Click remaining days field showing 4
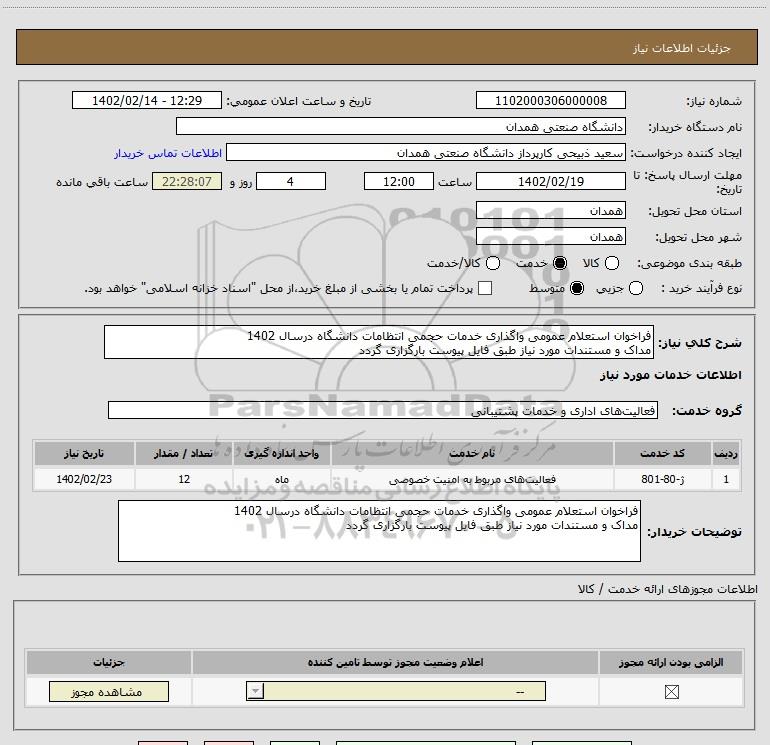The height and width of the screenshot is (745, 770). point(291,181)
